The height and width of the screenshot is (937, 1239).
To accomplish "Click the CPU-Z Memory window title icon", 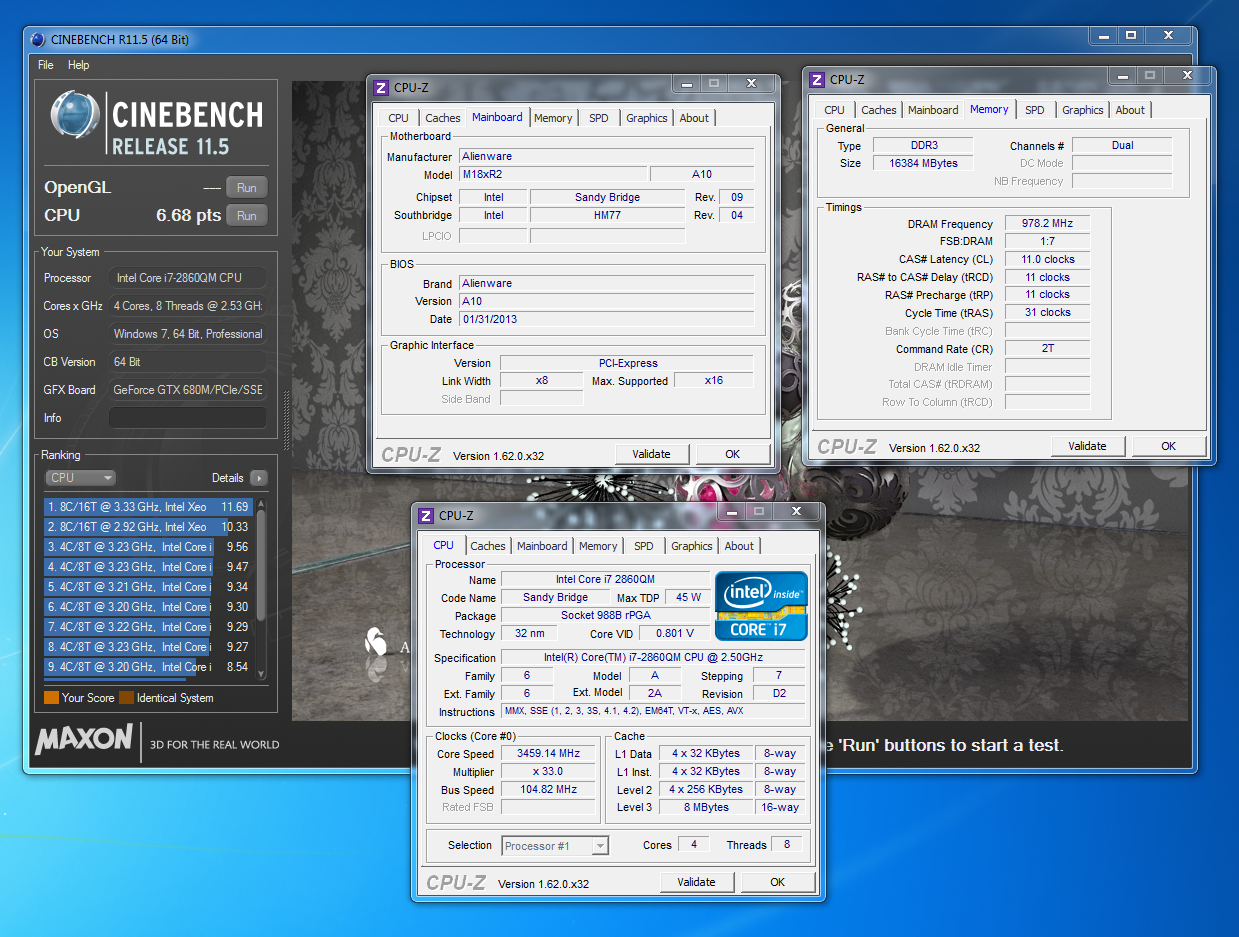I will coord(817,80).
